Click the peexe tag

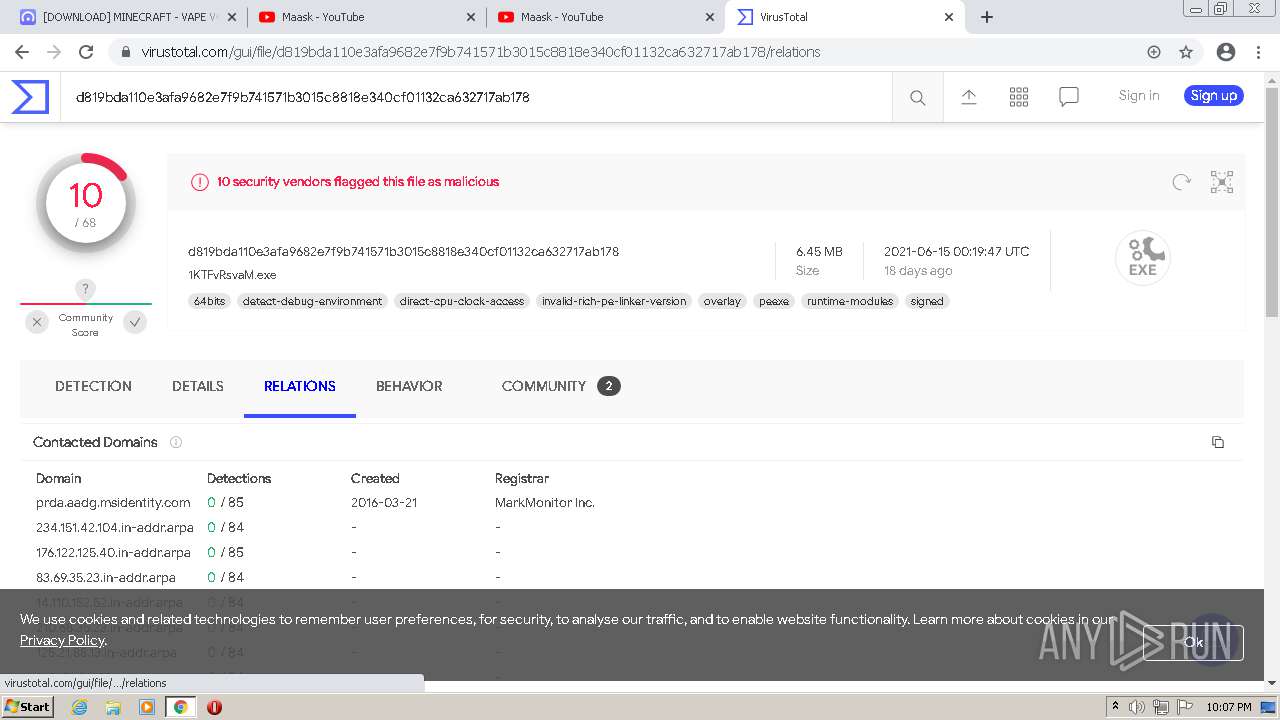pos(774,301)
